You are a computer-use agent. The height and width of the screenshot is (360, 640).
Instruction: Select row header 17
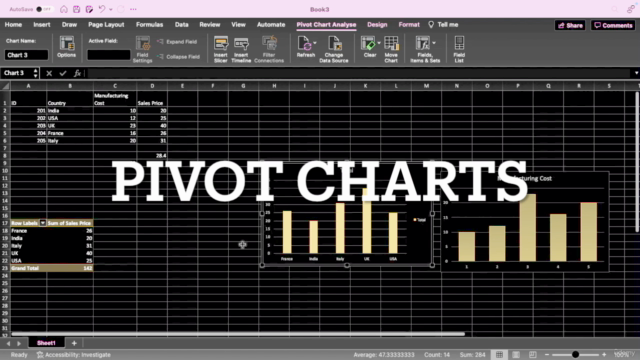[x=5, y=223]
